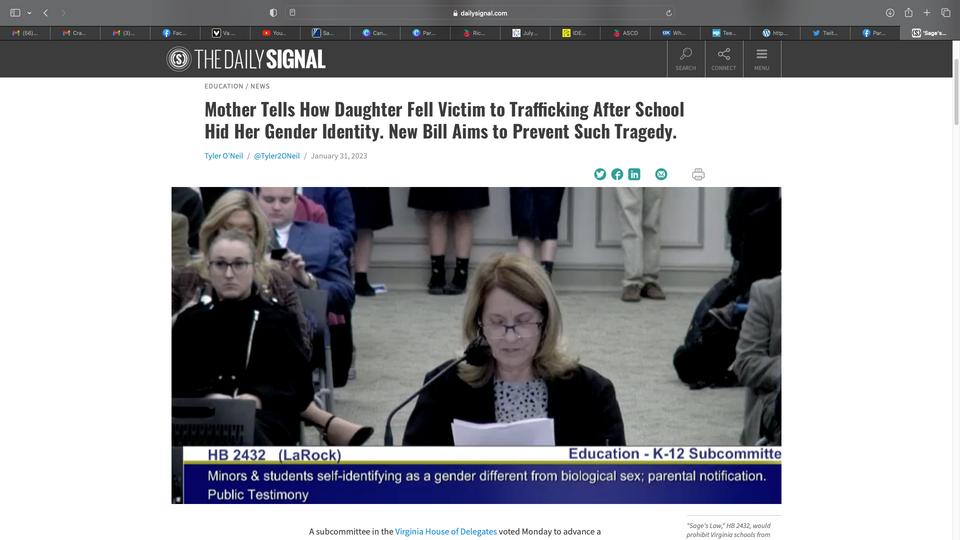Open Virginia House of Delegates link
This screenshot has height=540, width=960.
click(446, 531)
